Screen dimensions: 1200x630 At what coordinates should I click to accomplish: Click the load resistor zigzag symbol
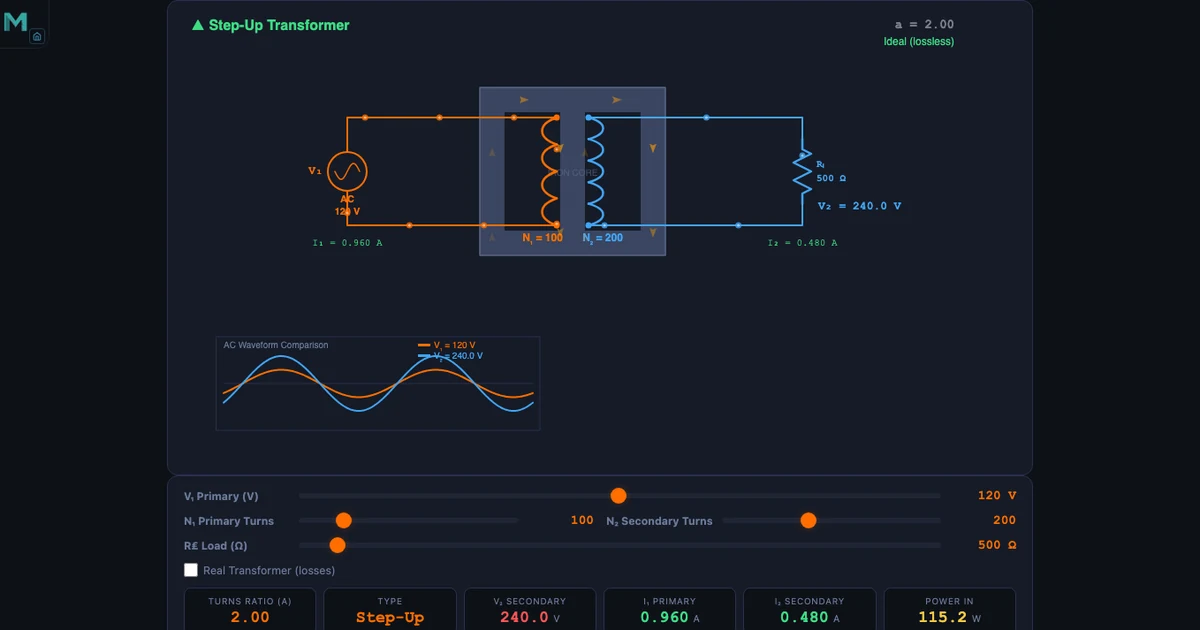pyautogui.click(x=802, y=172)
